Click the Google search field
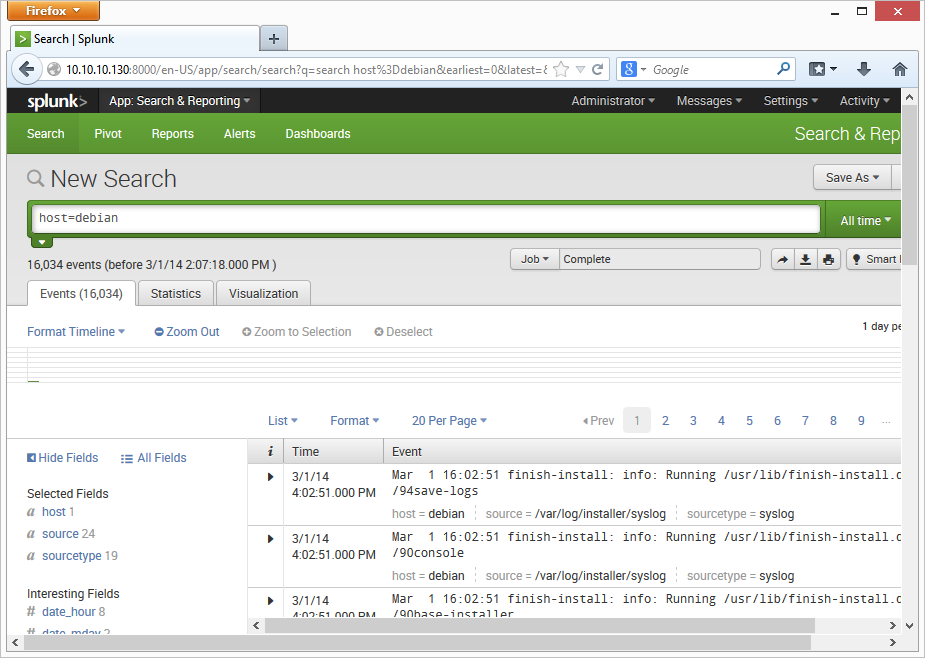Screen dimensions: 925x658 pyautogui.click(x=713, y=70)
